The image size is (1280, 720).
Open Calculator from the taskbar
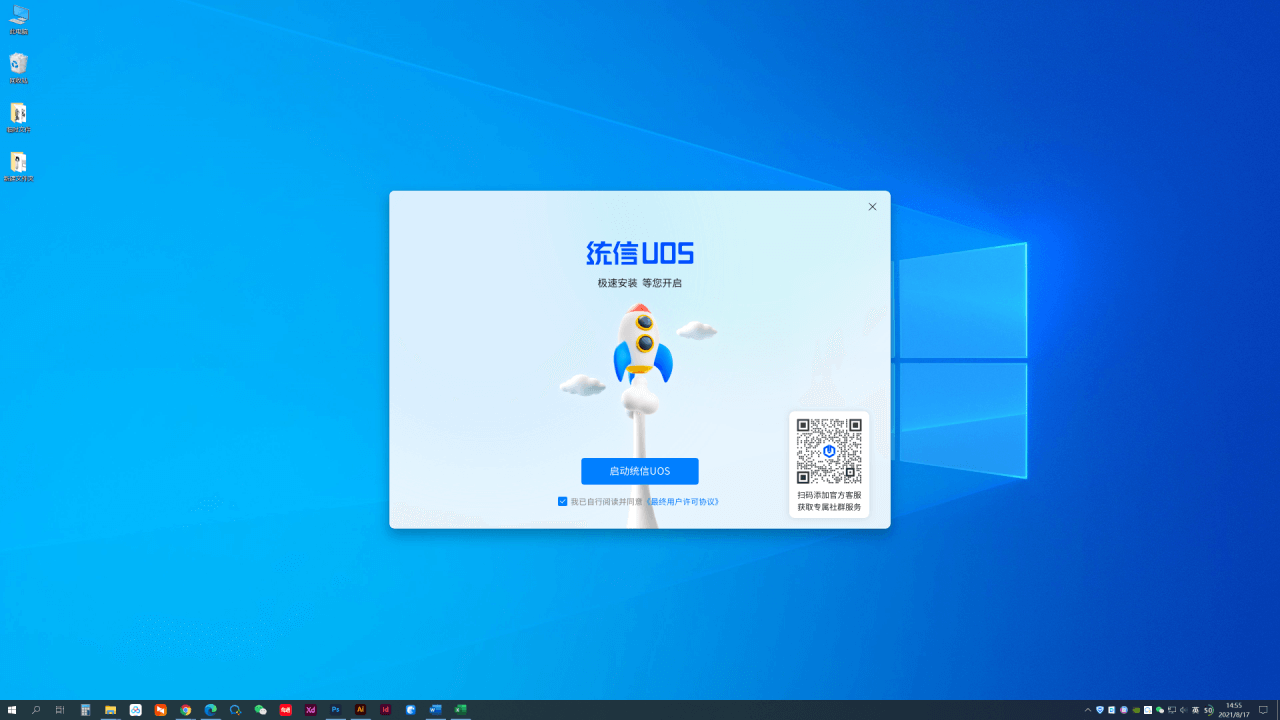point(86,710)
